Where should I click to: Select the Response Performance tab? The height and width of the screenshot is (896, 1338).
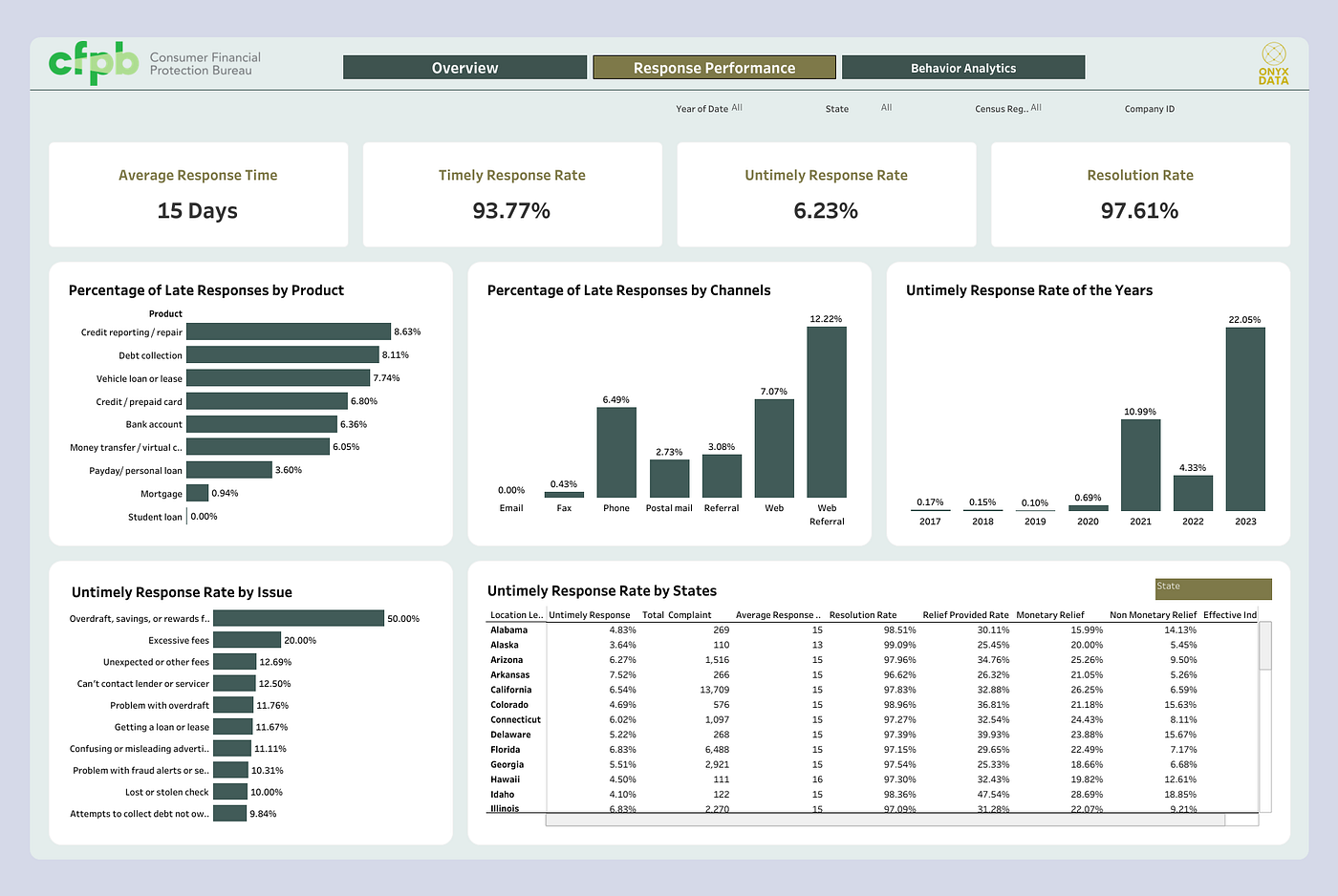tap(714, 68)
